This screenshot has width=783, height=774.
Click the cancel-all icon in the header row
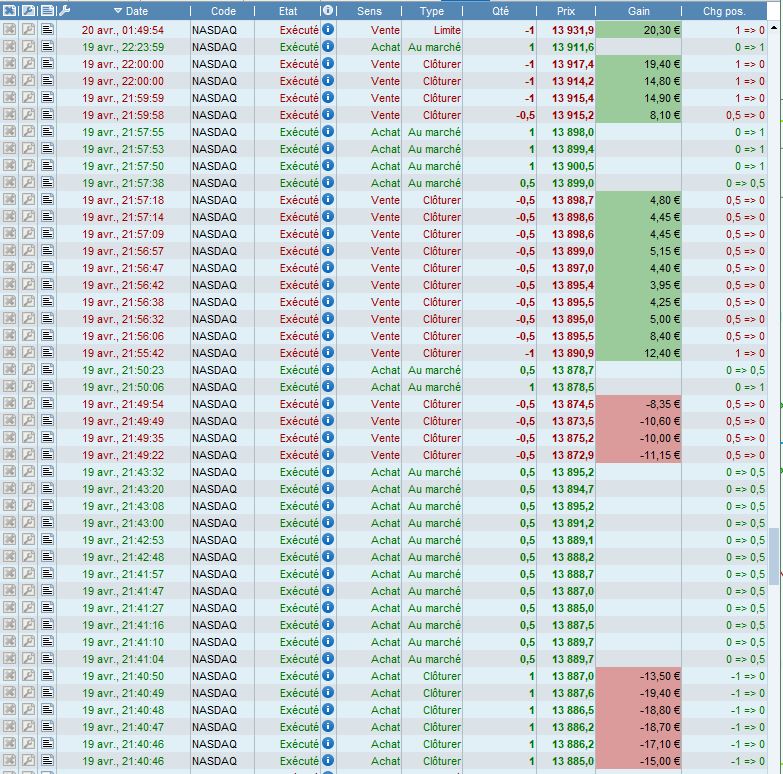click(9, 10)
